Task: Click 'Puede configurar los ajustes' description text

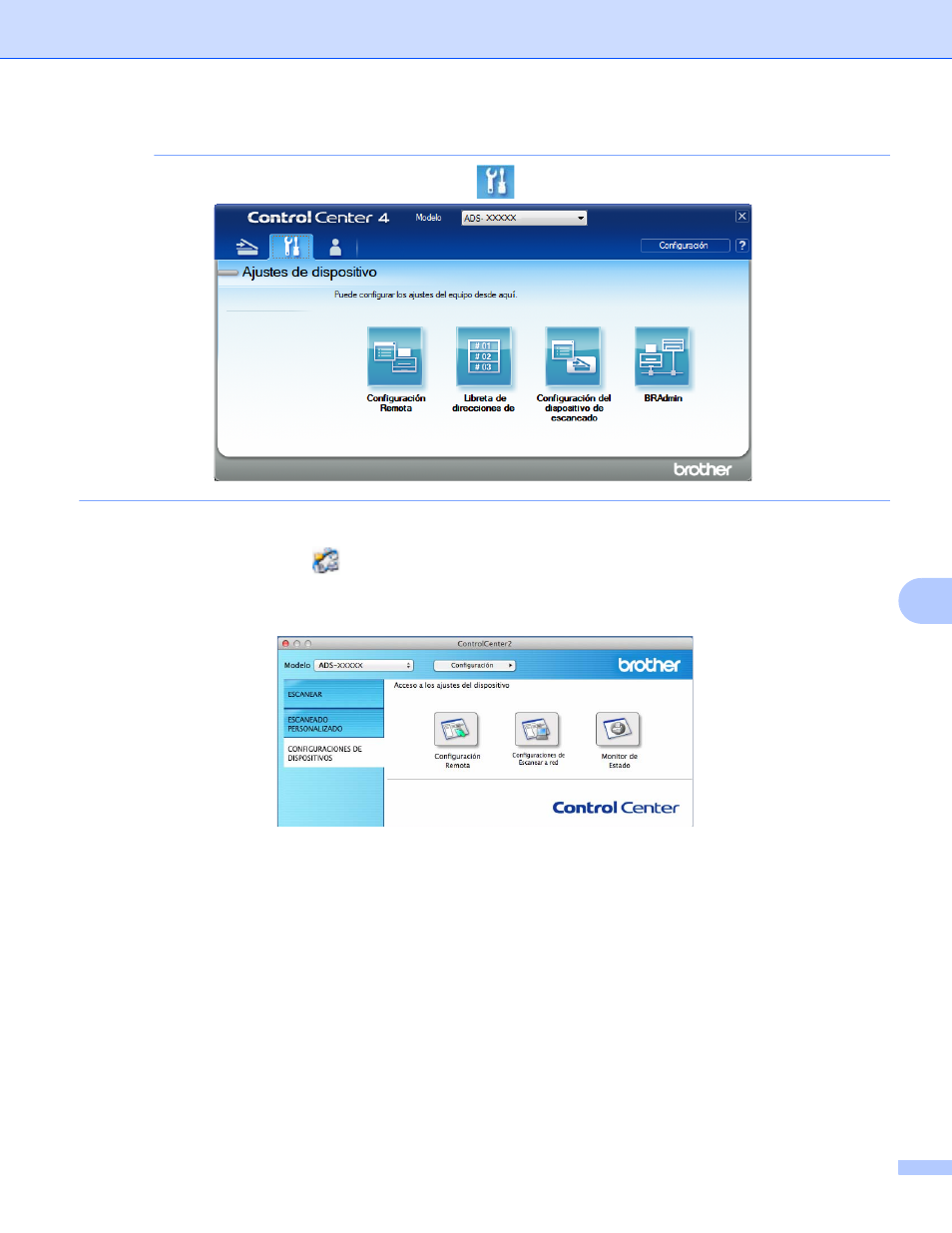Action: tap(426, 295)
